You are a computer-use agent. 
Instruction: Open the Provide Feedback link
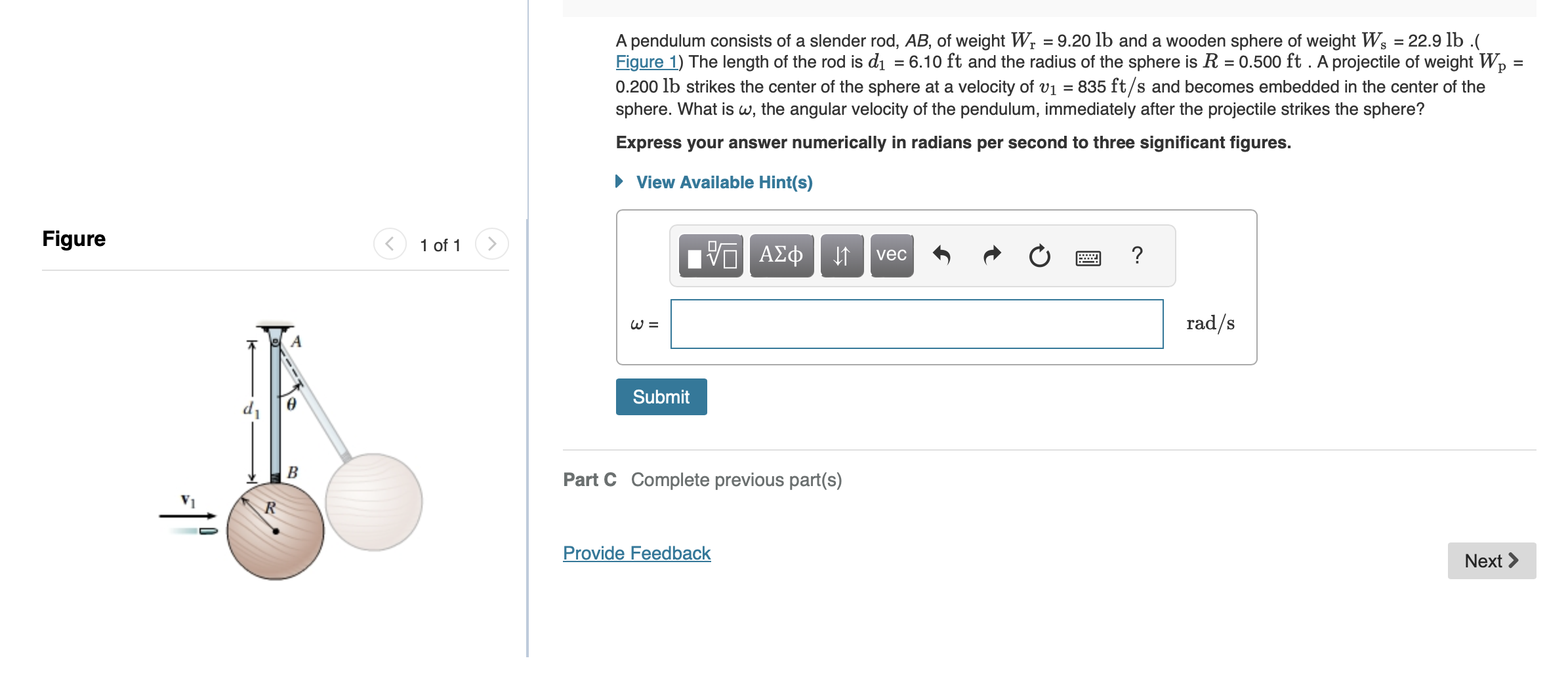[x=636, y=553]
